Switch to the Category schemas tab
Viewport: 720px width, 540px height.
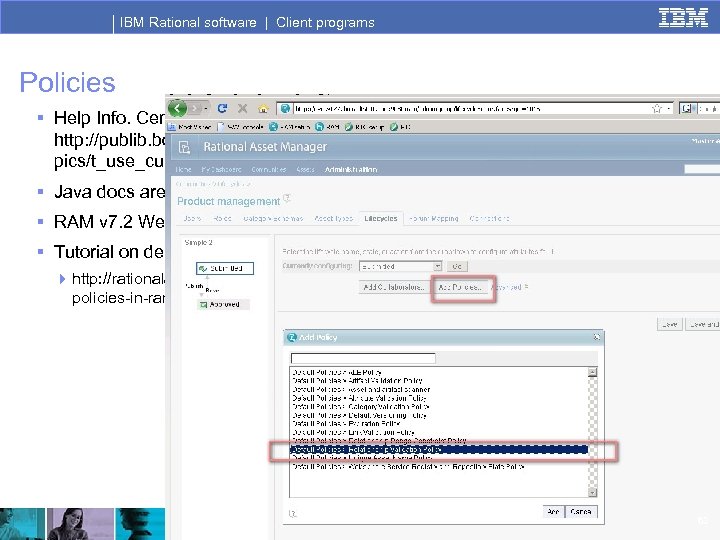(x=273, y=219)
